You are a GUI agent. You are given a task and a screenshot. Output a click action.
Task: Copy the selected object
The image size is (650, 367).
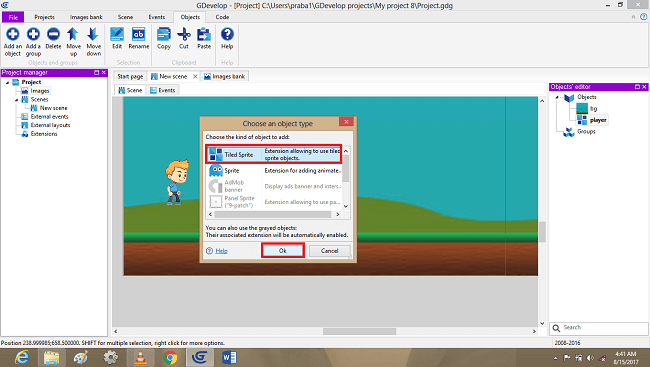(x=164, y=34)
